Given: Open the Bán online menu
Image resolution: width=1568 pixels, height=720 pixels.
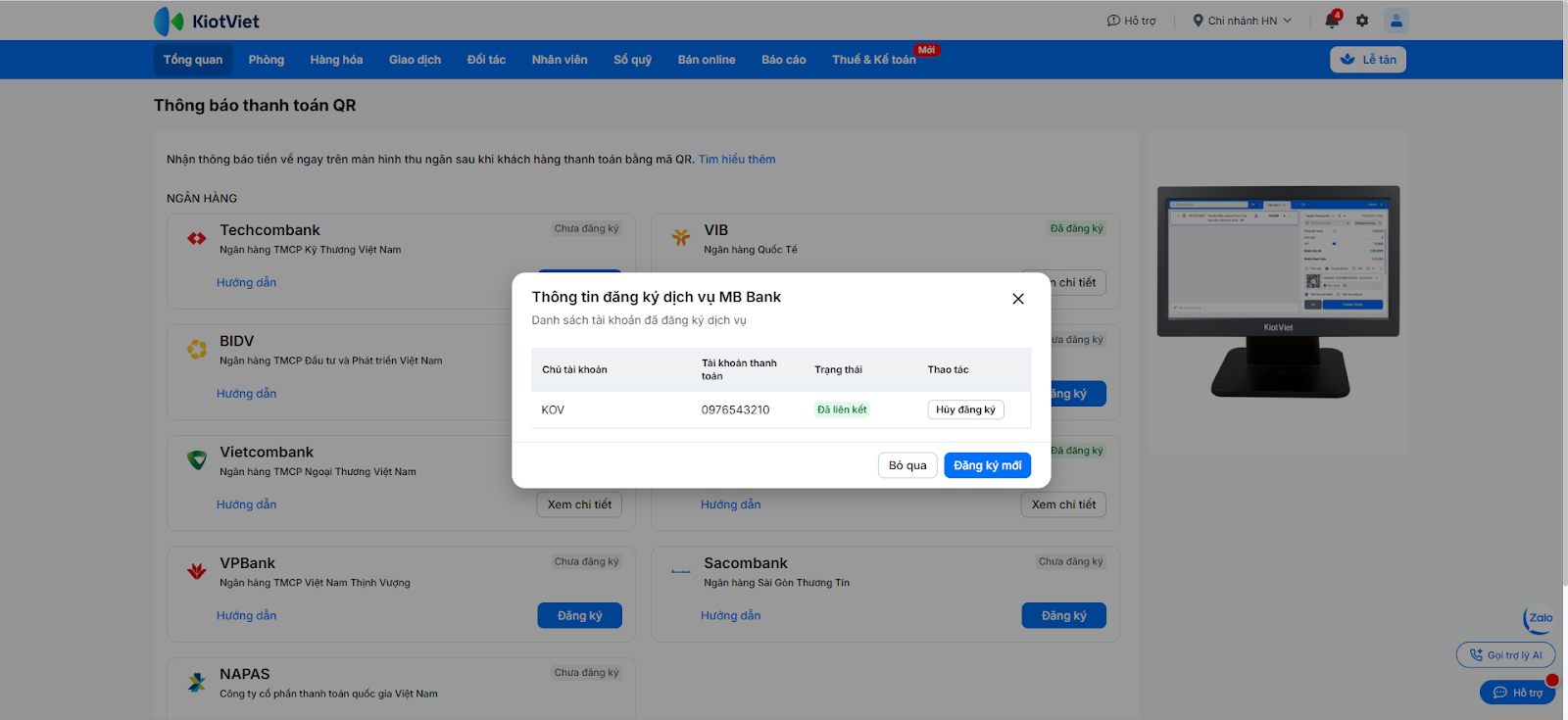Looking at the screenshot, I should 707,60.
